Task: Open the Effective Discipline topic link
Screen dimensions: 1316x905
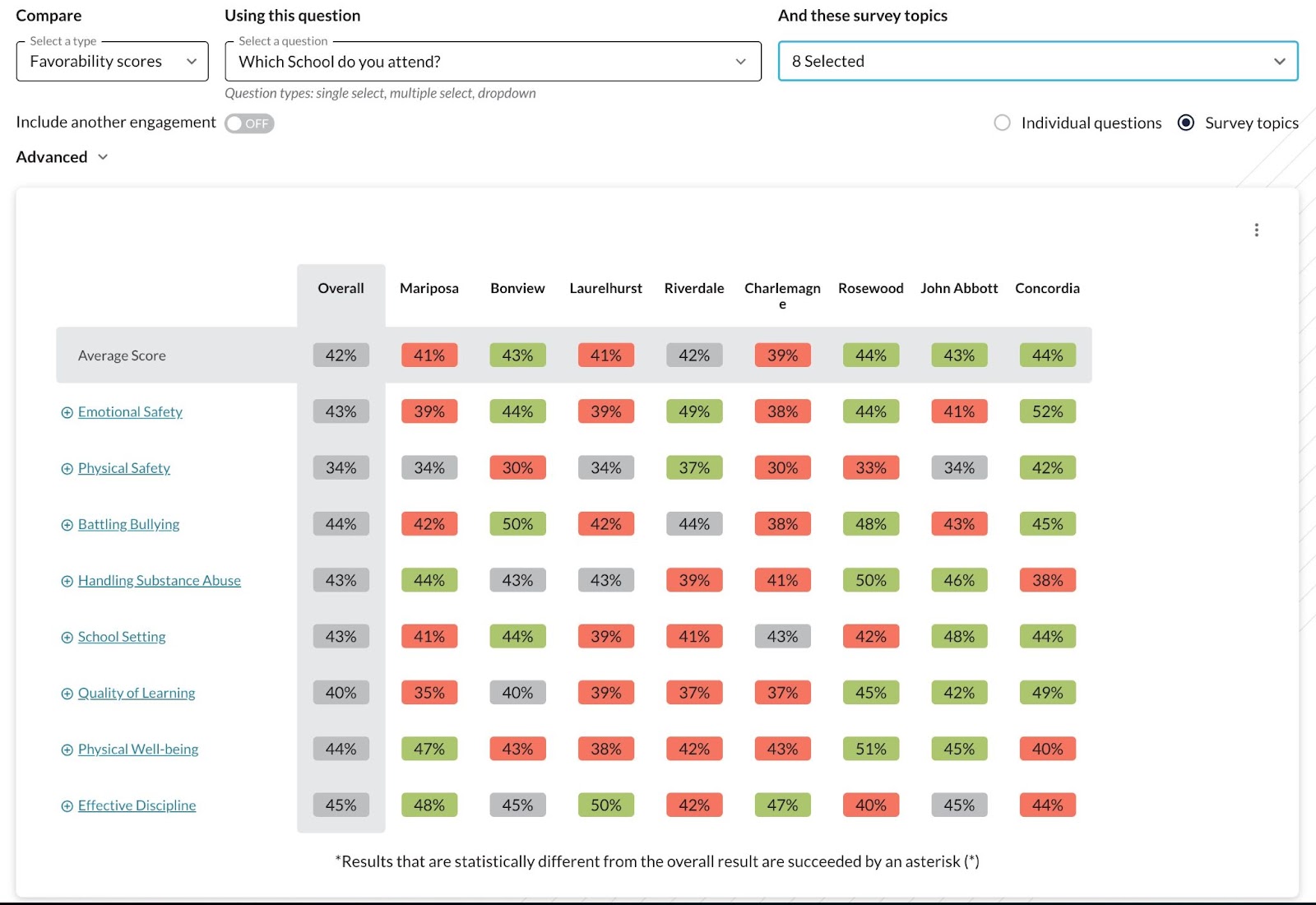Action: pos(137,805)
